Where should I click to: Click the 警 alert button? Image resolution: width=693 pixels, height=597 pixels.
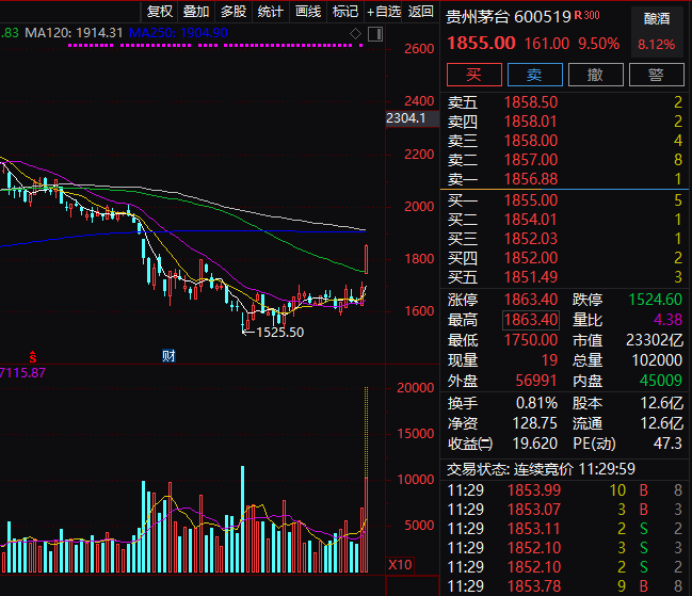656,75
